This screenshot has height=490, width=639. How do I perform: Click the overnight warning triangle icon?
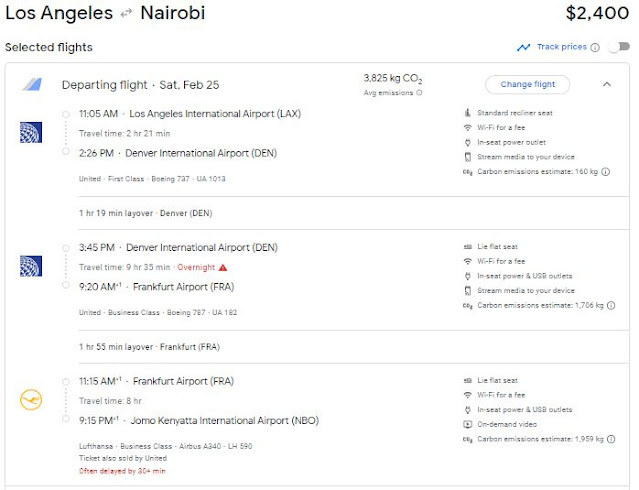[x=223, y=267]
